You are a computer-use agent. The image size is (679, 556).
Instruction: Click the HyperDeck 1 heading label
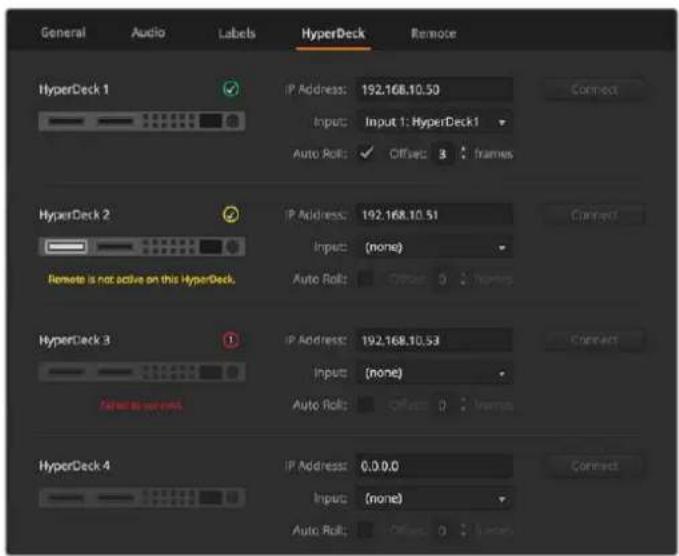tap(74, 90)
